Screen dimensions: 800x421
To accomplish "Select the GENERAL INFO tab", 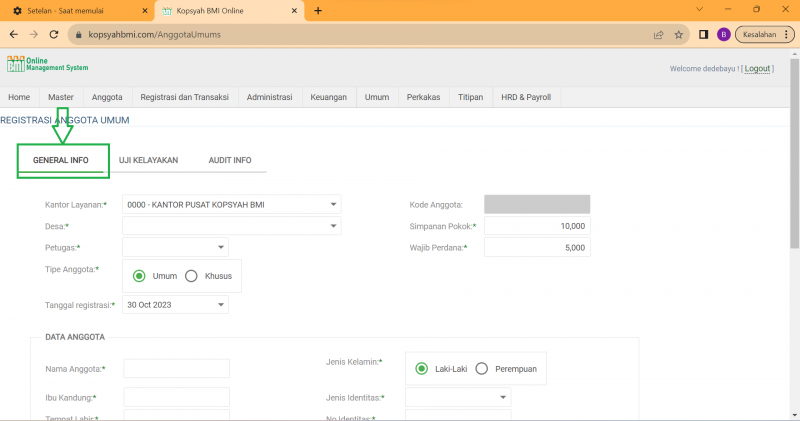I will tap(61, 160).
